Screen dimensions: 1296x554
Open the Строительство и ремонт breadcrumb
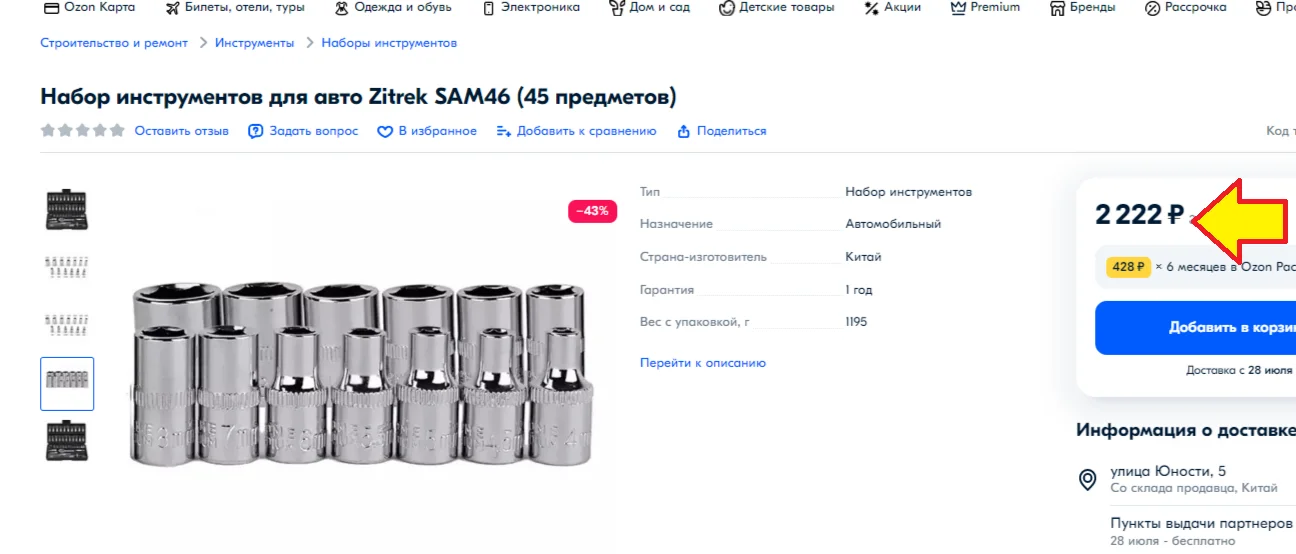113,43
